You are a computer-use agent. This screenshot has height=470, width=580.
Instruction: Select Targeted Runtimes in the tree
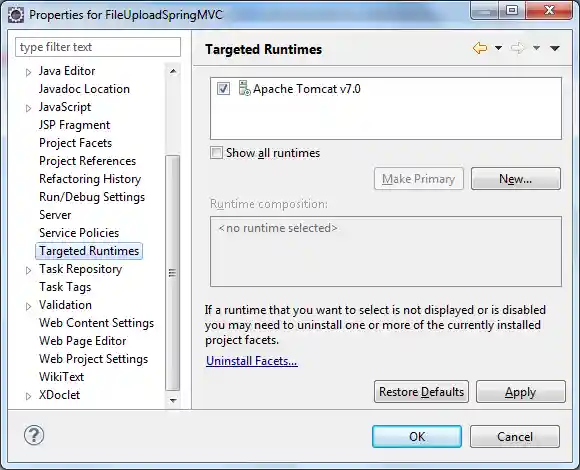(x=89, y=251)
